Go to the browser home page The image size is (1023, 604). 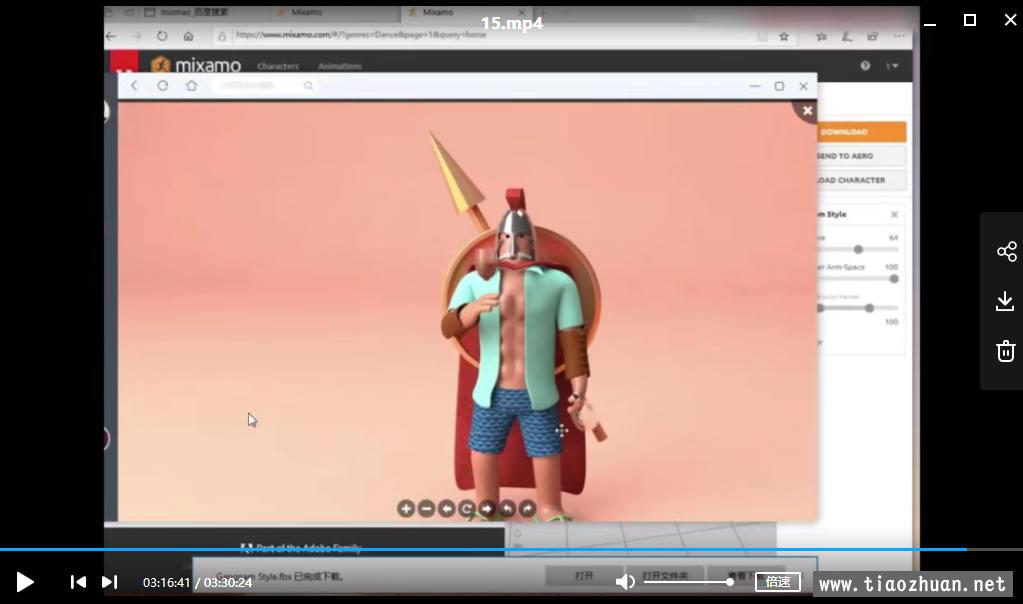(188, 36)
